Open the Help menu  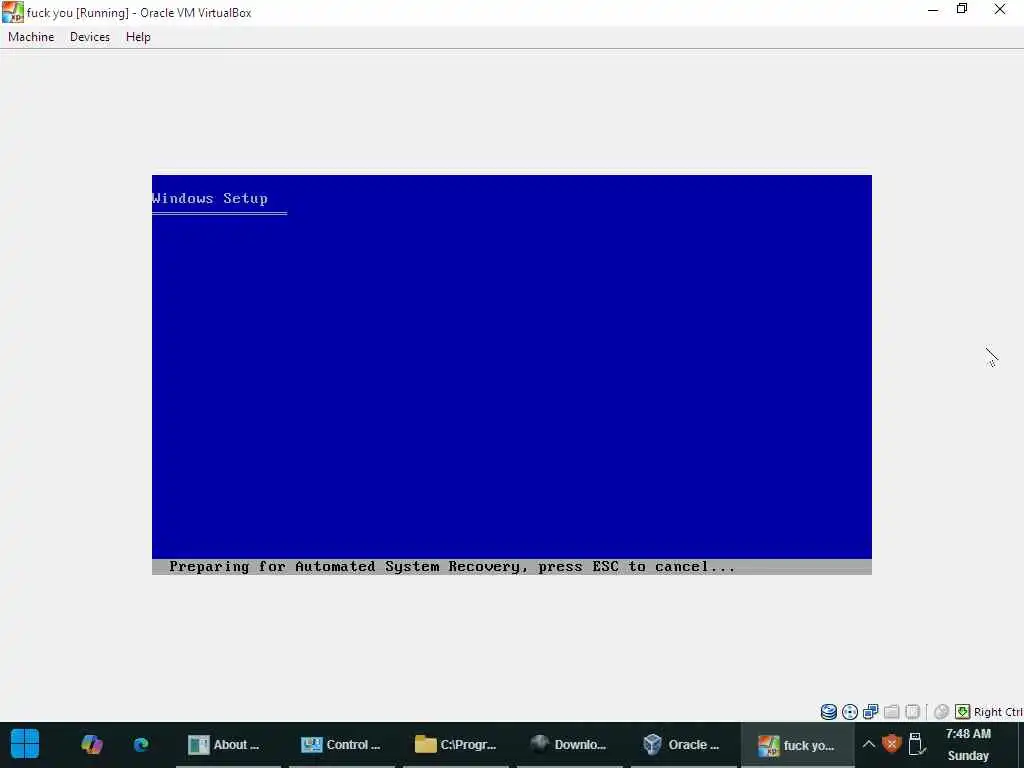pos(138,37)
